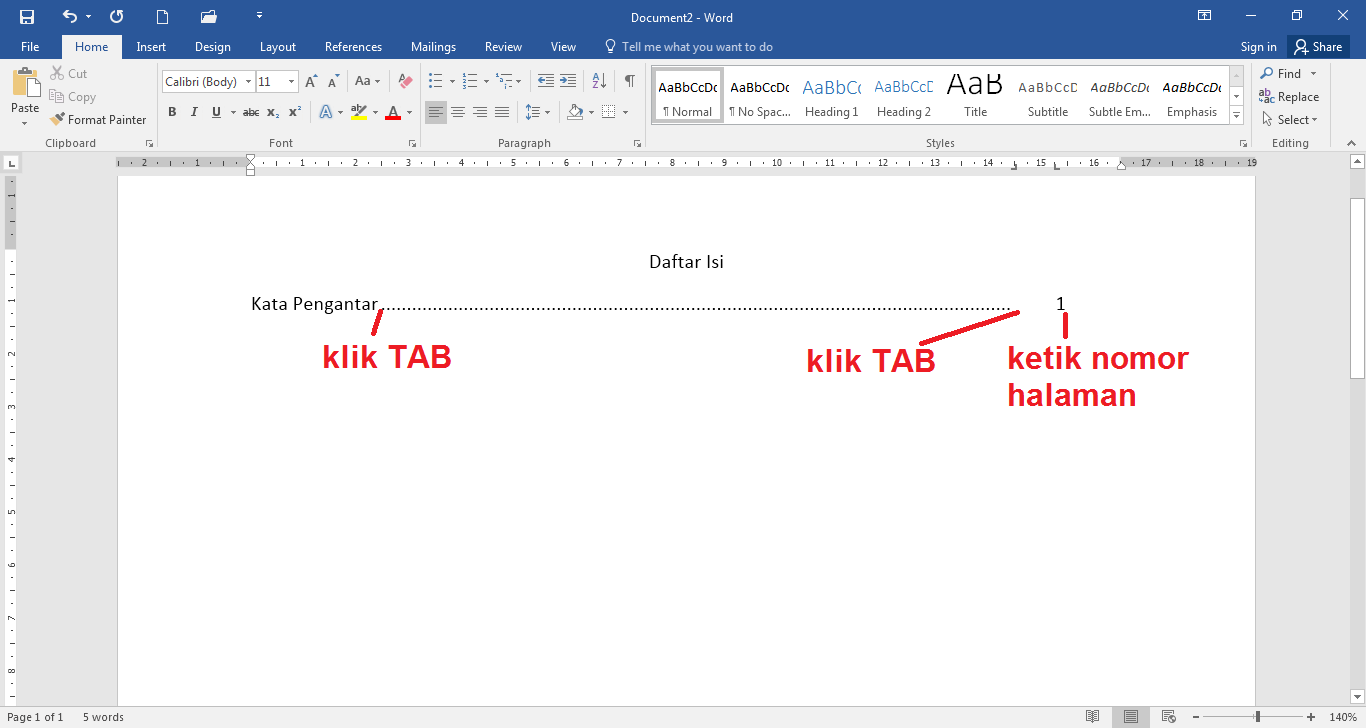Switch to Print Layout view
The width and height of the screenshot is (1366, 728).
[1131, 717]
